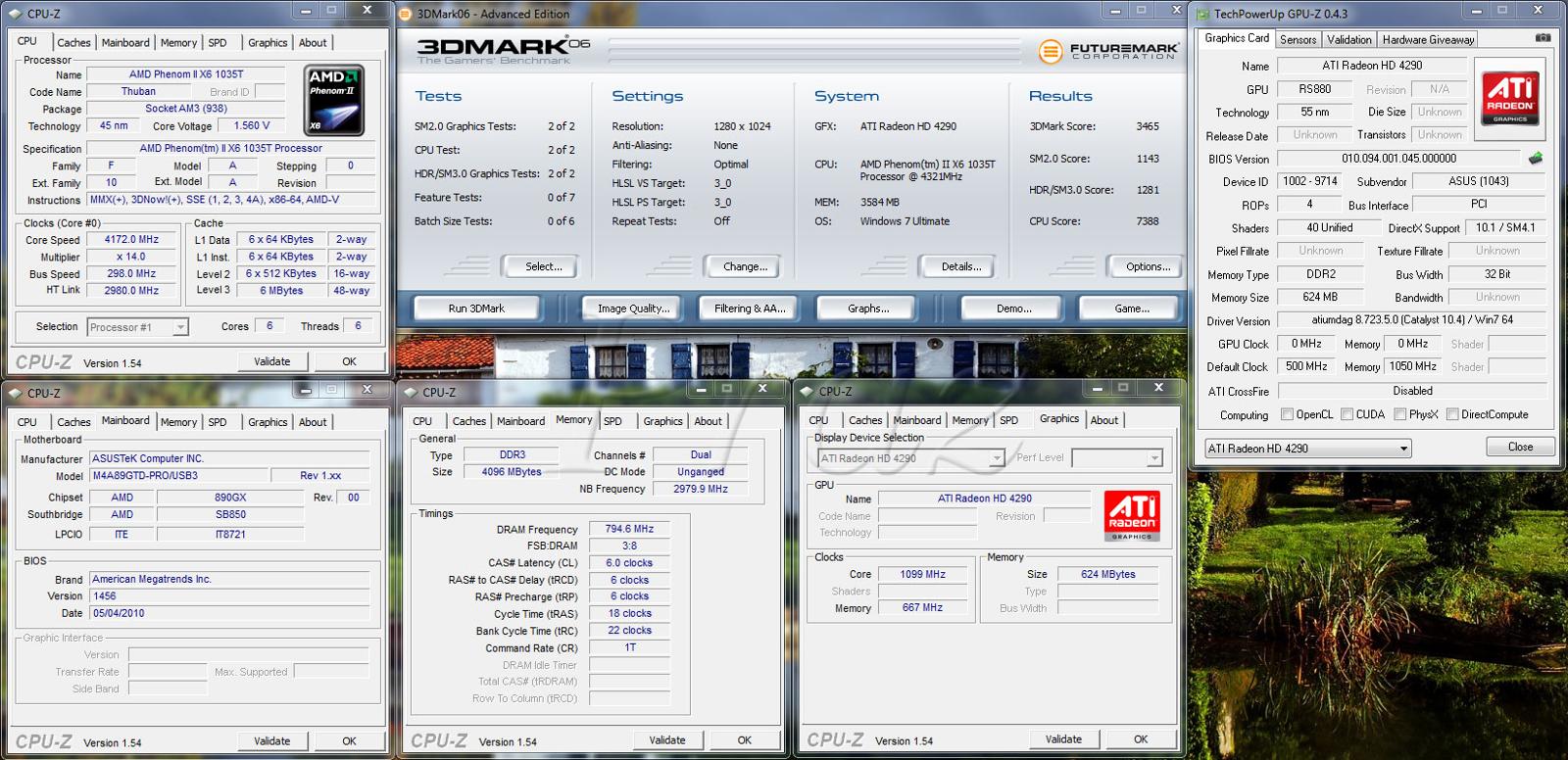Viewport: 1568px width, 760px height.
Task: Open the Display Device Selection dropdown
Action: click(911, 457)
